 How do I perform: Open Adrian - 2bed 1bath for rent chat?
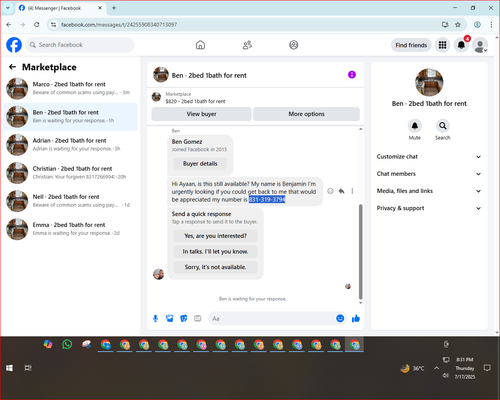tap(70, 145)
